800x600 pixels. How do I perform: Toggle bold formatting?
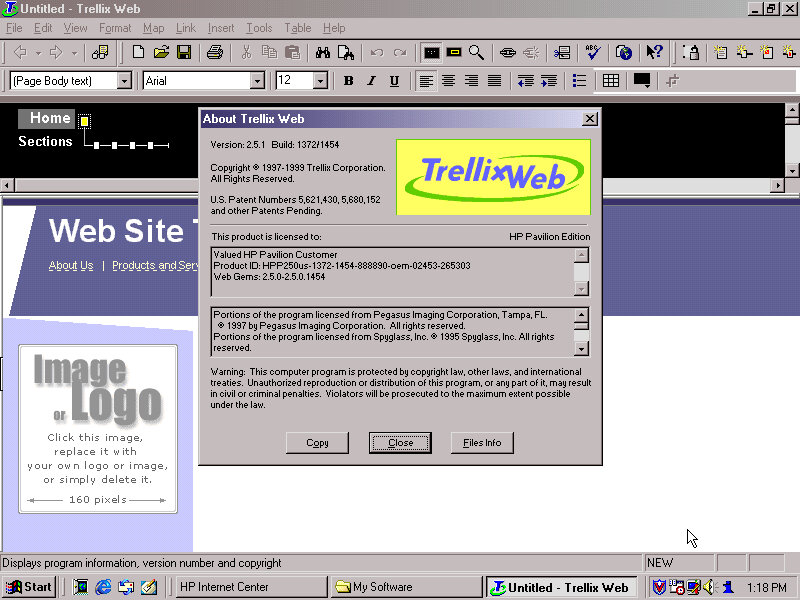click(x=348, y=81)
